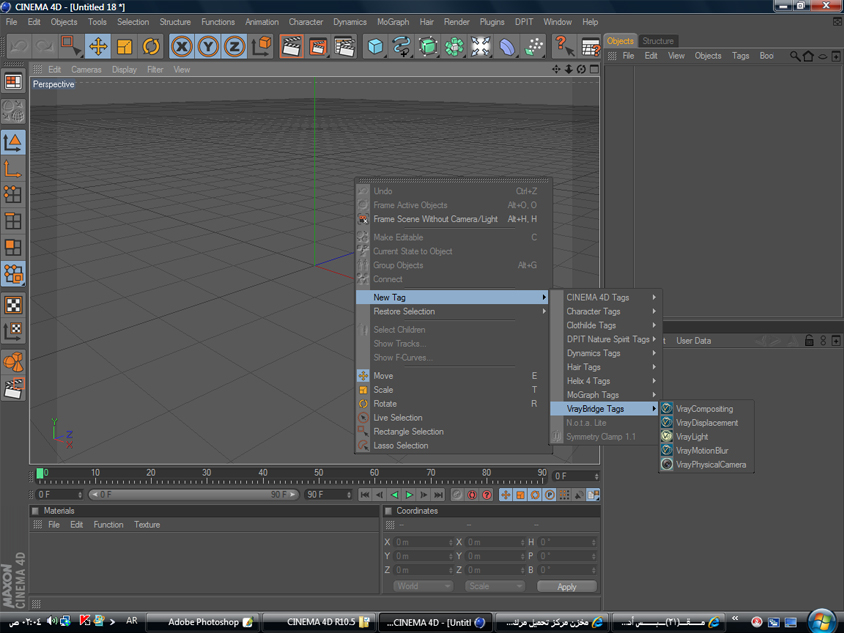
Task: Open the Plugins menu
Action: 492,22
